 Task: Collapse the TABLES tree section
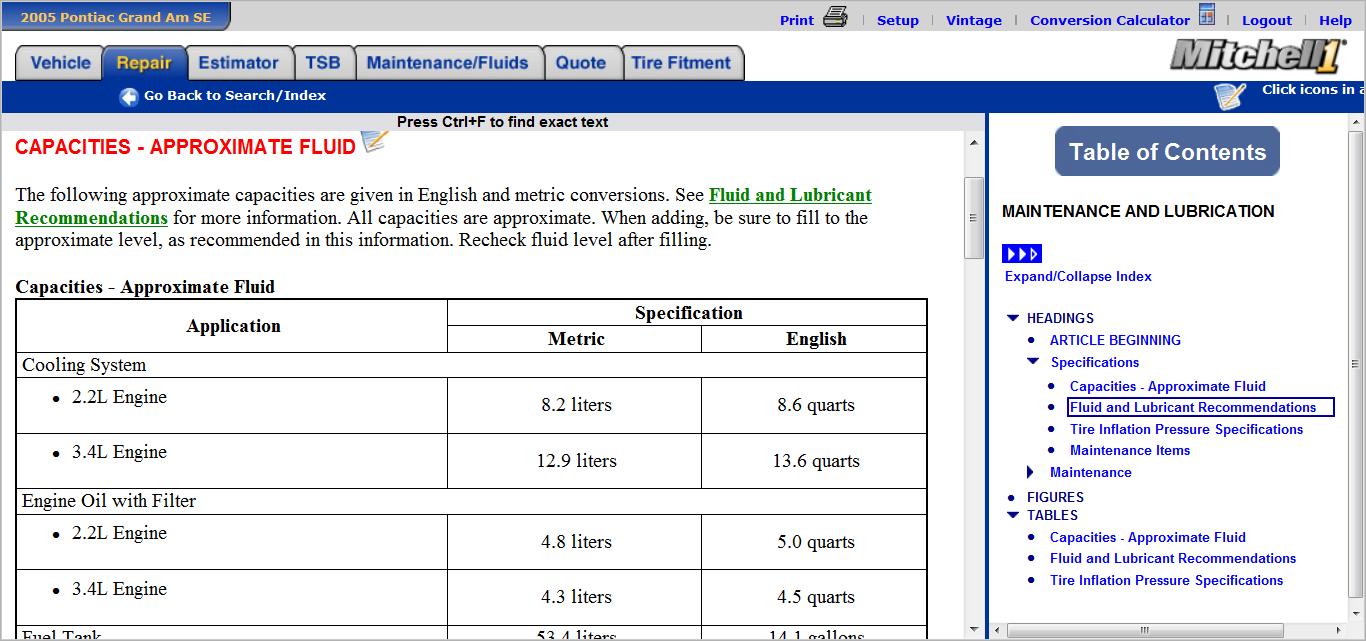coord(1013,515)
